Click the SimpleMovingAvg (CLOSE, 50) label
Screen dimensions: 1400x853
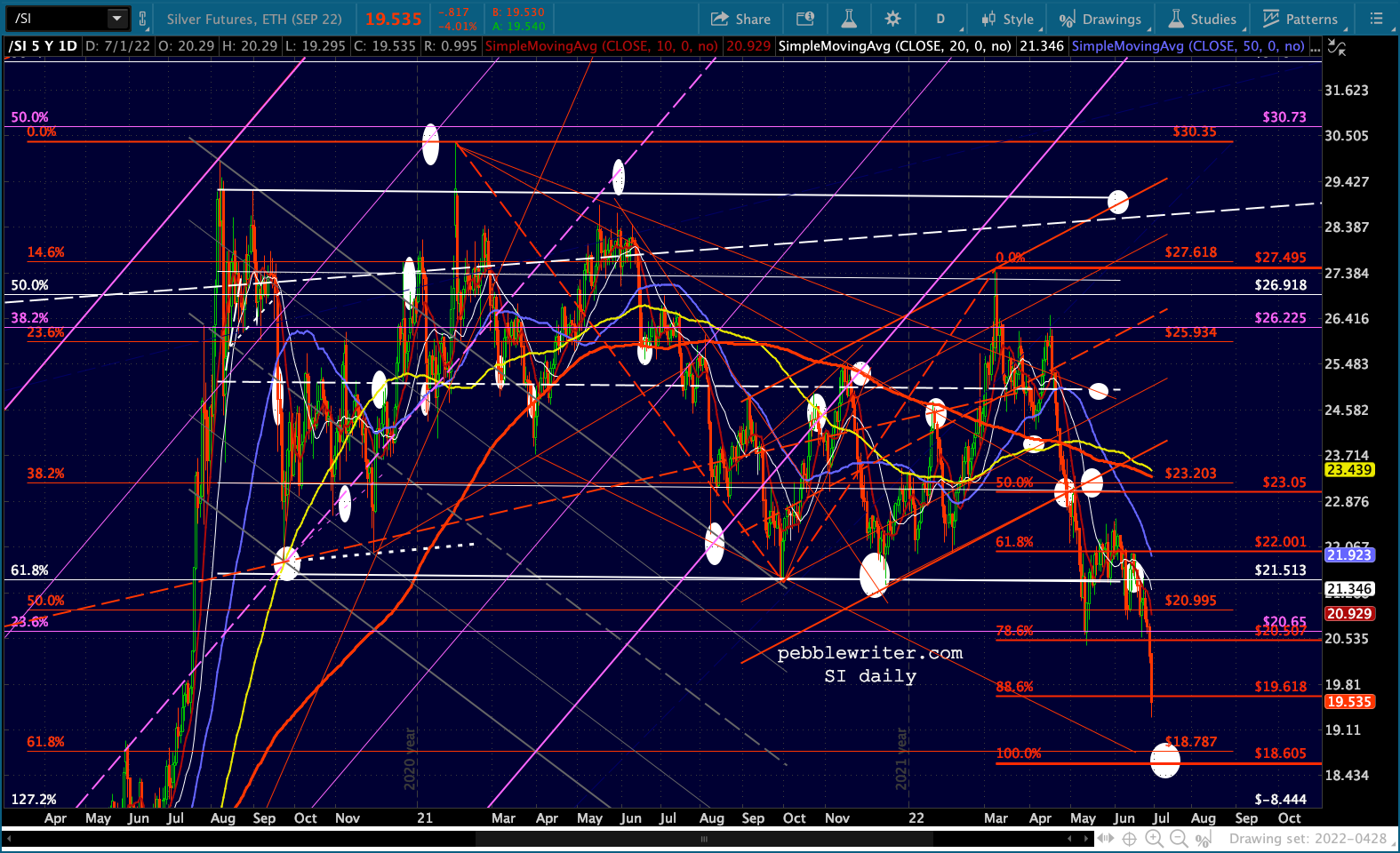click(x=1188, y=46)
